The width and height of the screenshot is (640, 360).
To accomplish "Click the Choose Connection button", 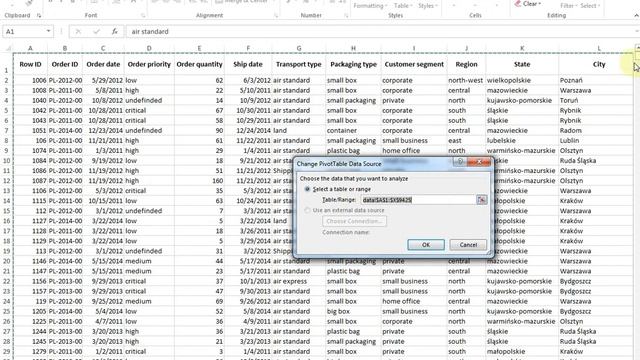I will tap(354, 221).
